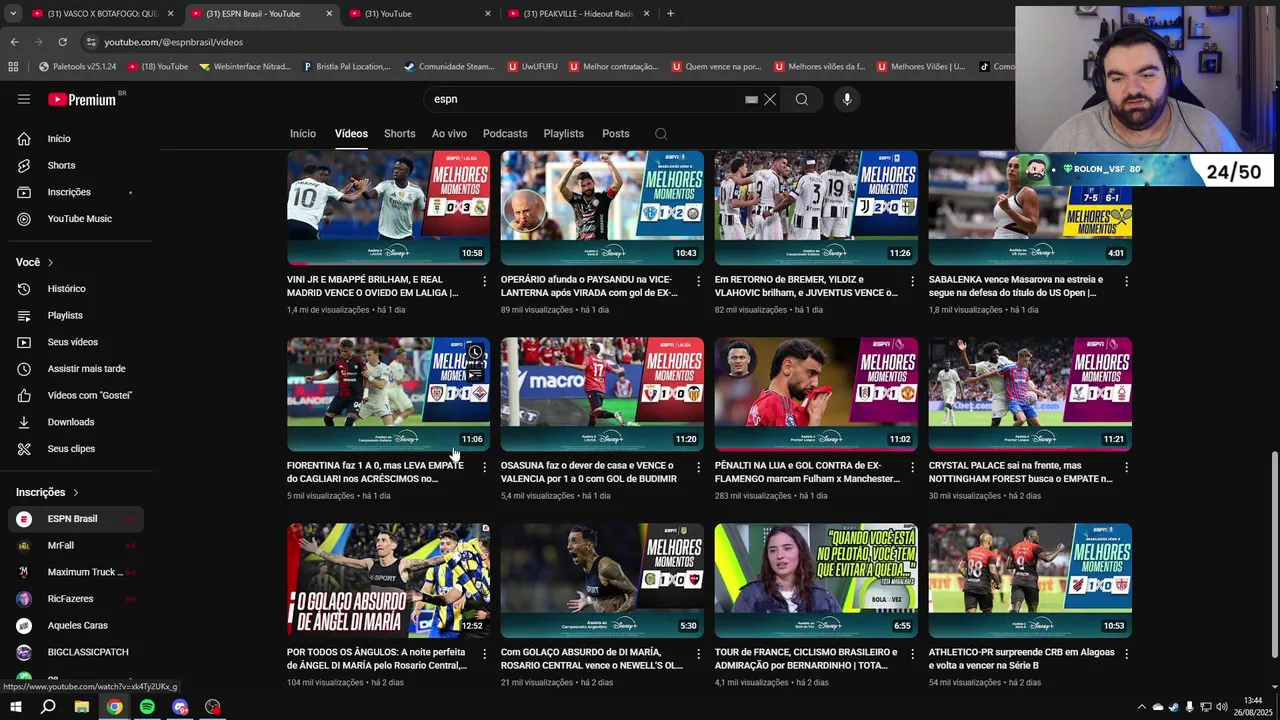Open Spotify from the taskbar
Viewport: 1280px width, 720px height.
click(x=147, y=707)
